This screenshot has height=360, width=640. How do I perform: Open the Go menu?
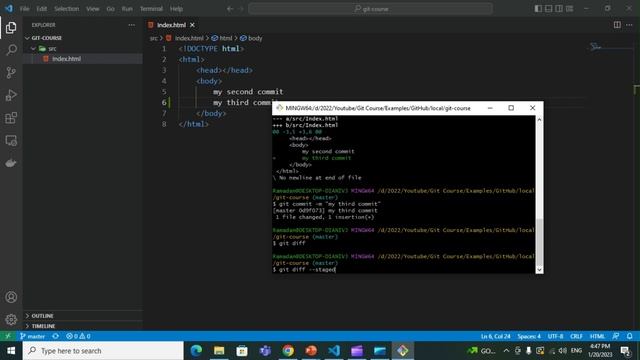[x=111, y=9]
